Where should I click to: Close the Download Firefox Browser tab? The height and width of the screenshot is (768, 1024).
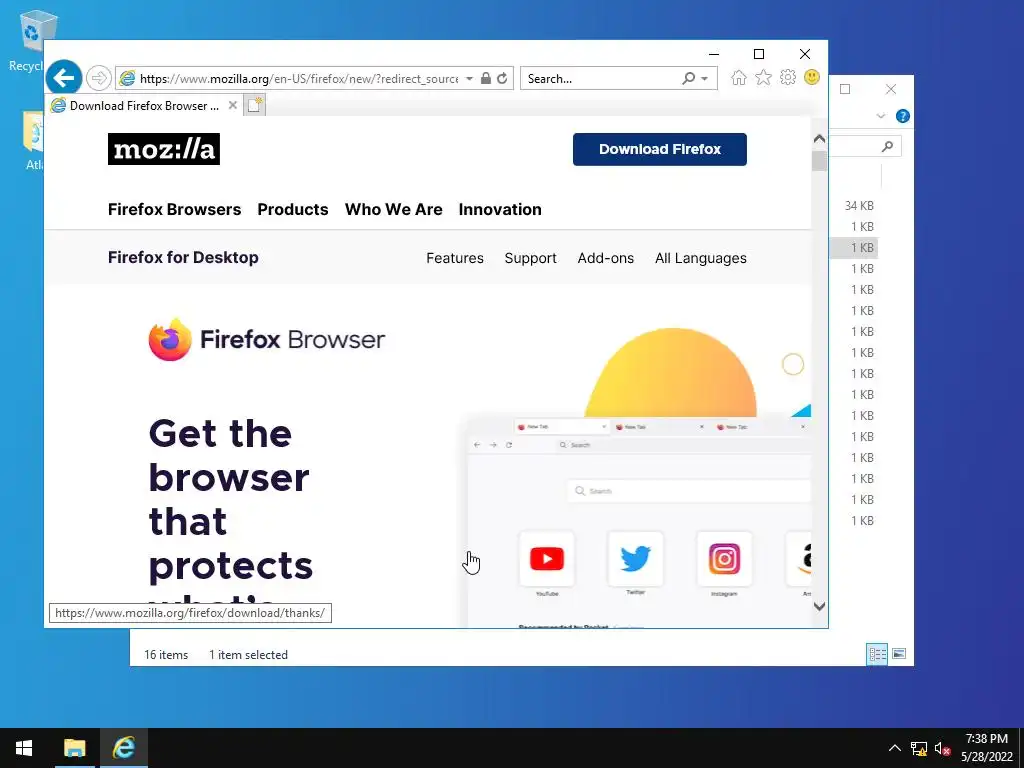[x=232, y=105]
